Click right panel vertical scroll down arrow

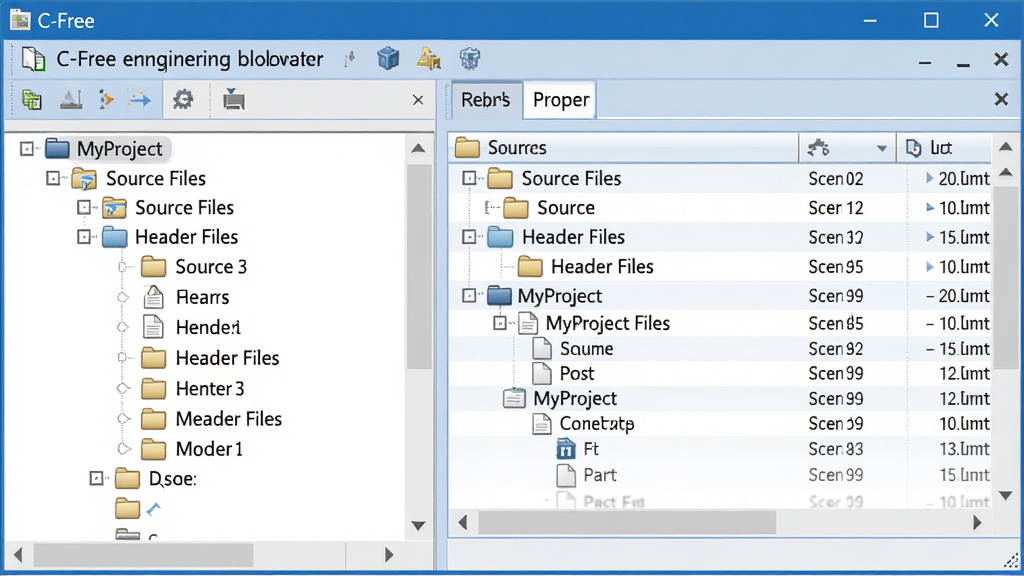[x=1006, y=496]
